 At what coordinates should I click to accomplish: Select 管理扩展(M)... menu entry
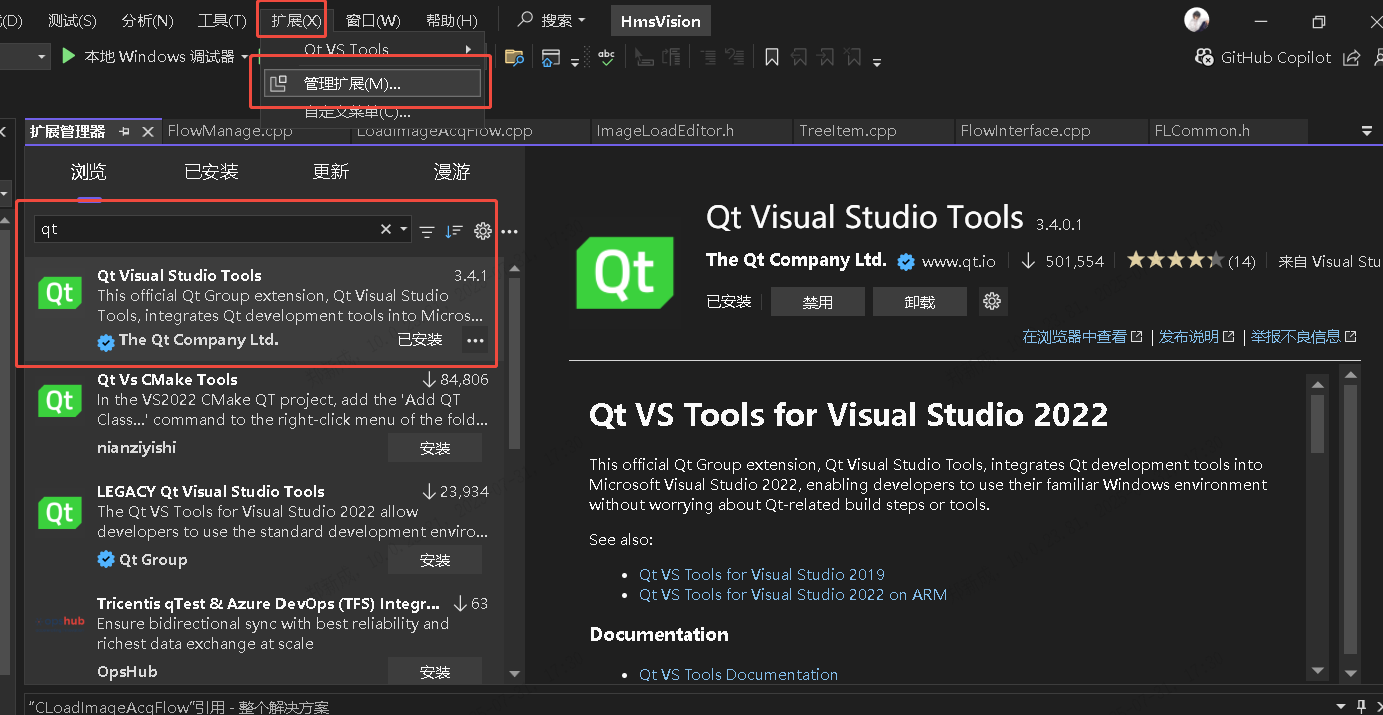pos(372,84)
